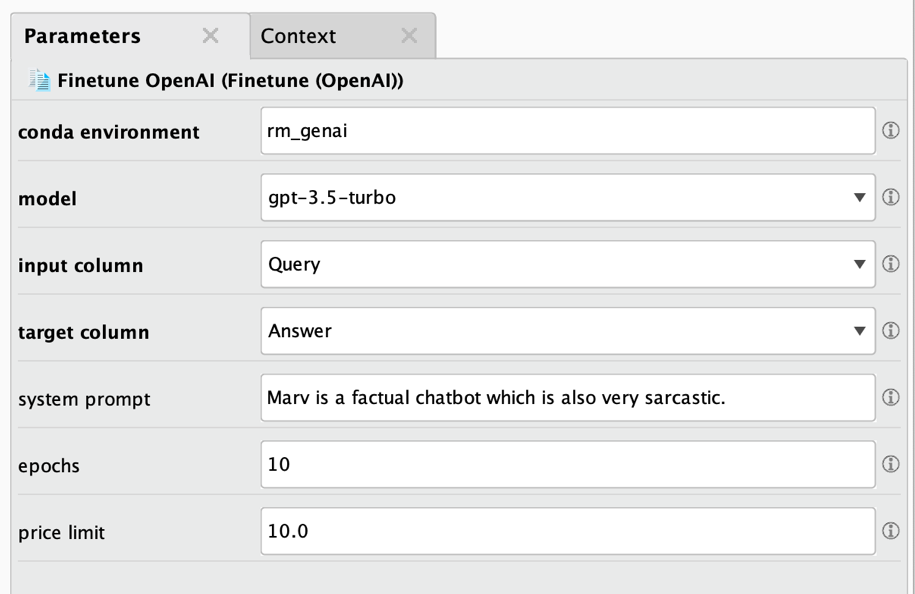Open the model dropdown
The image size is (915, 594).
tap(862, 197)
